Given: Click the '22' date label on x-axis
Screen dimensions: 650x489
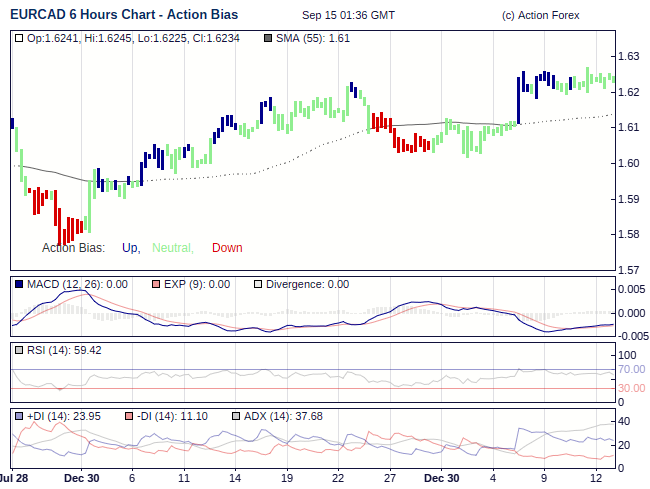Looking at the screenshot, I should [x=339, y=478].
